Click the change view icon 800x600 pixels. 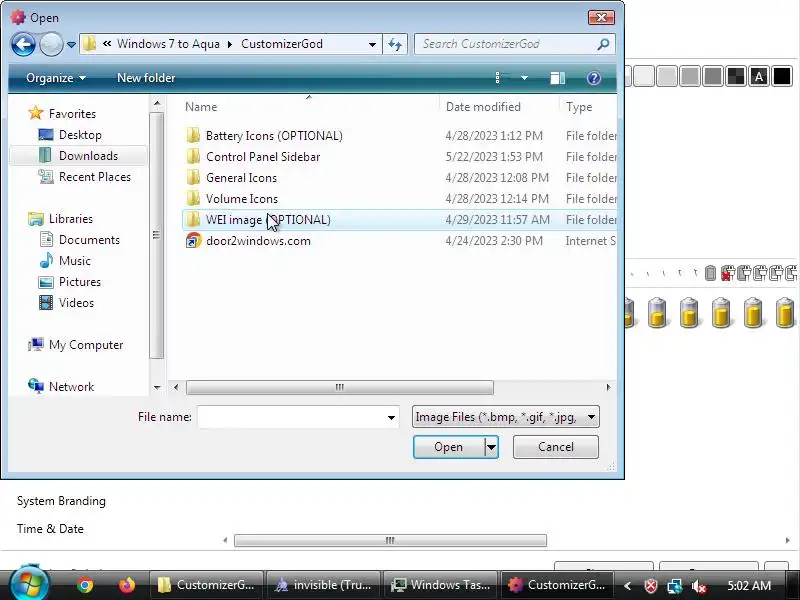503,78
